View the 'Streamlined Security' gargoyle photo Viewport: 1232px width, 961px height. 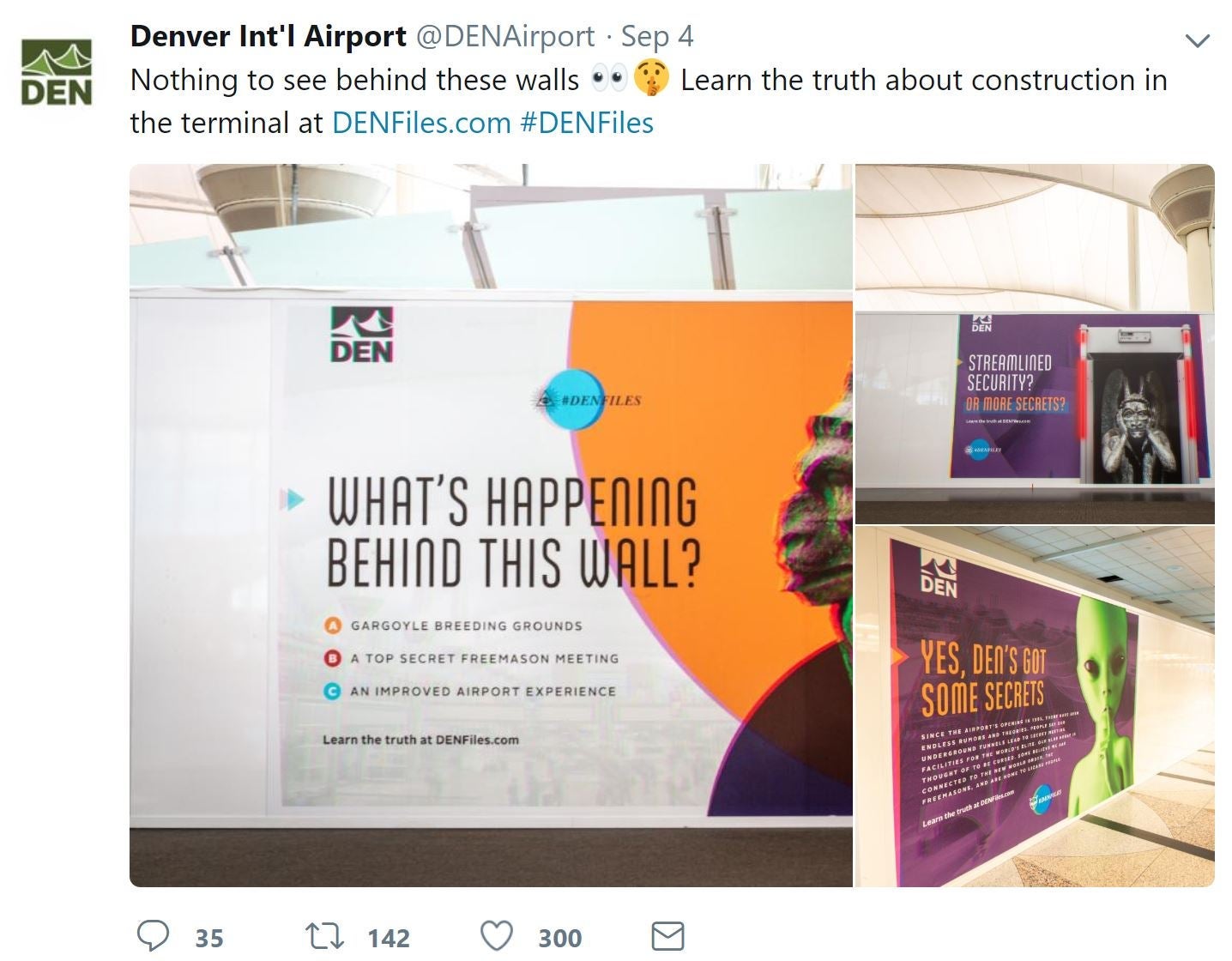[1035, 343]
